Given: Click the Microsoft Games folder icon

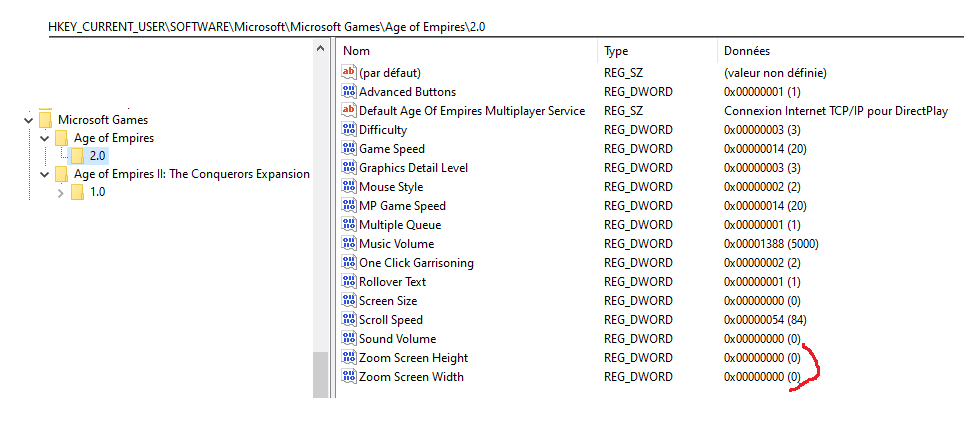Looking at the screenshot, I should 45,119.
